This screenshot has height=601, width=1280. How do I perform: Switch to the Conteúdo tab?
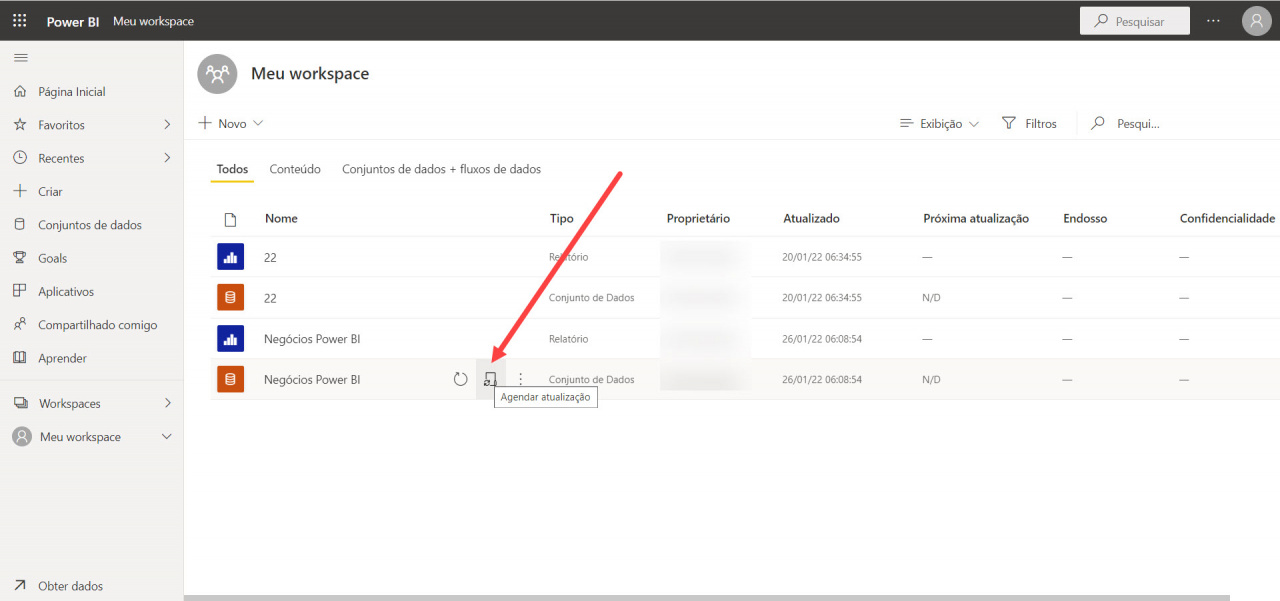point(294,169)
